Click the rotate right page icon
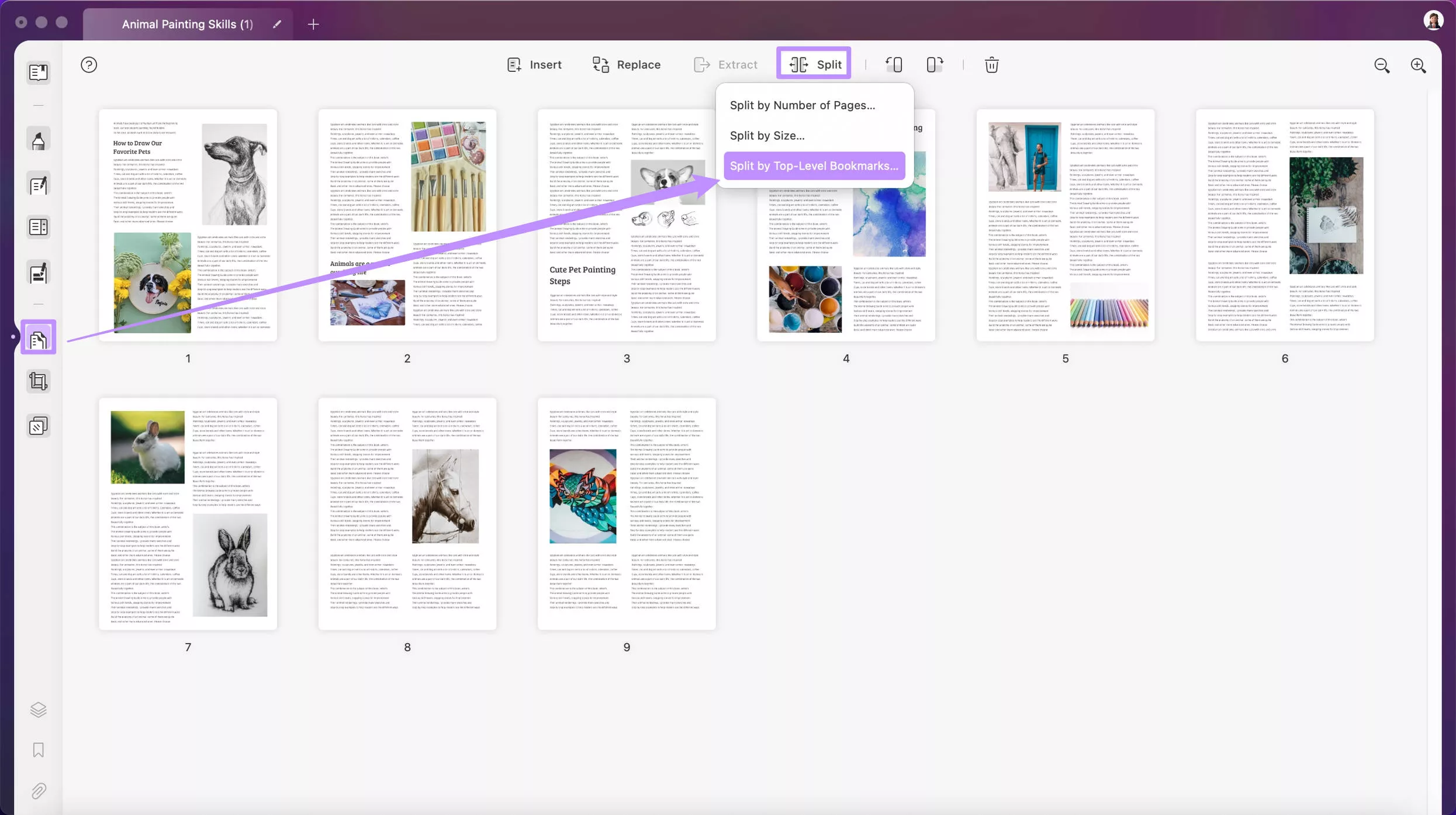This screenshot has height=815, width=1456. (933, 64)
